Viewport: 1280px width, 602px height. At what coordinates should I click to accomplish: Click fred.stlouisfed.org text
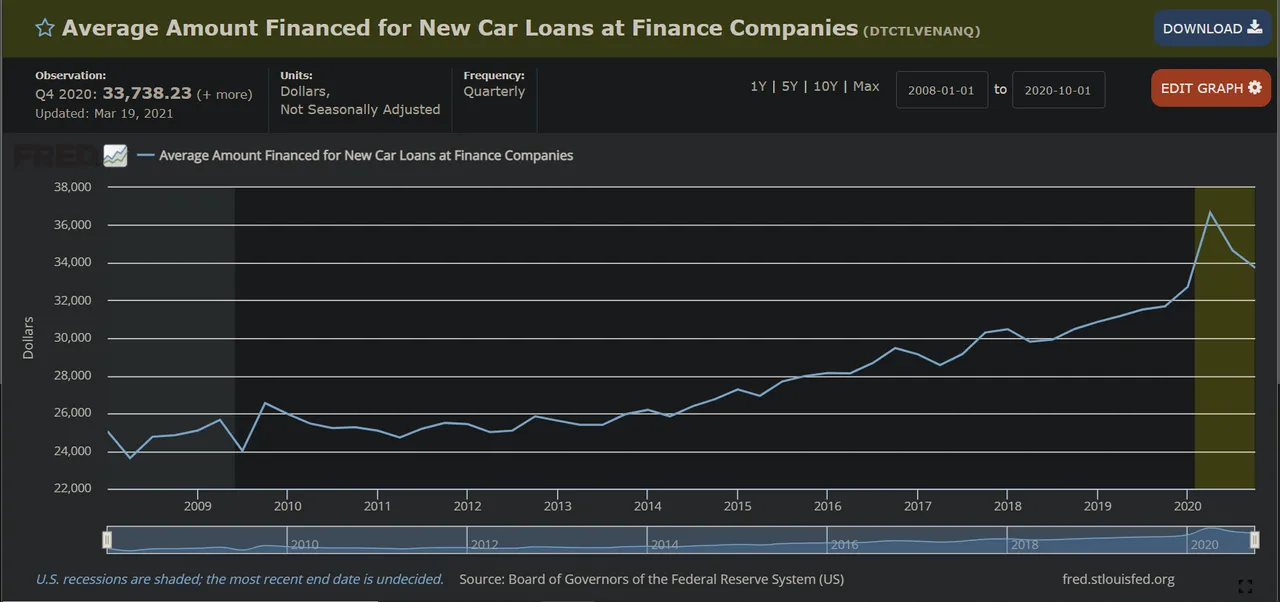1118,579
